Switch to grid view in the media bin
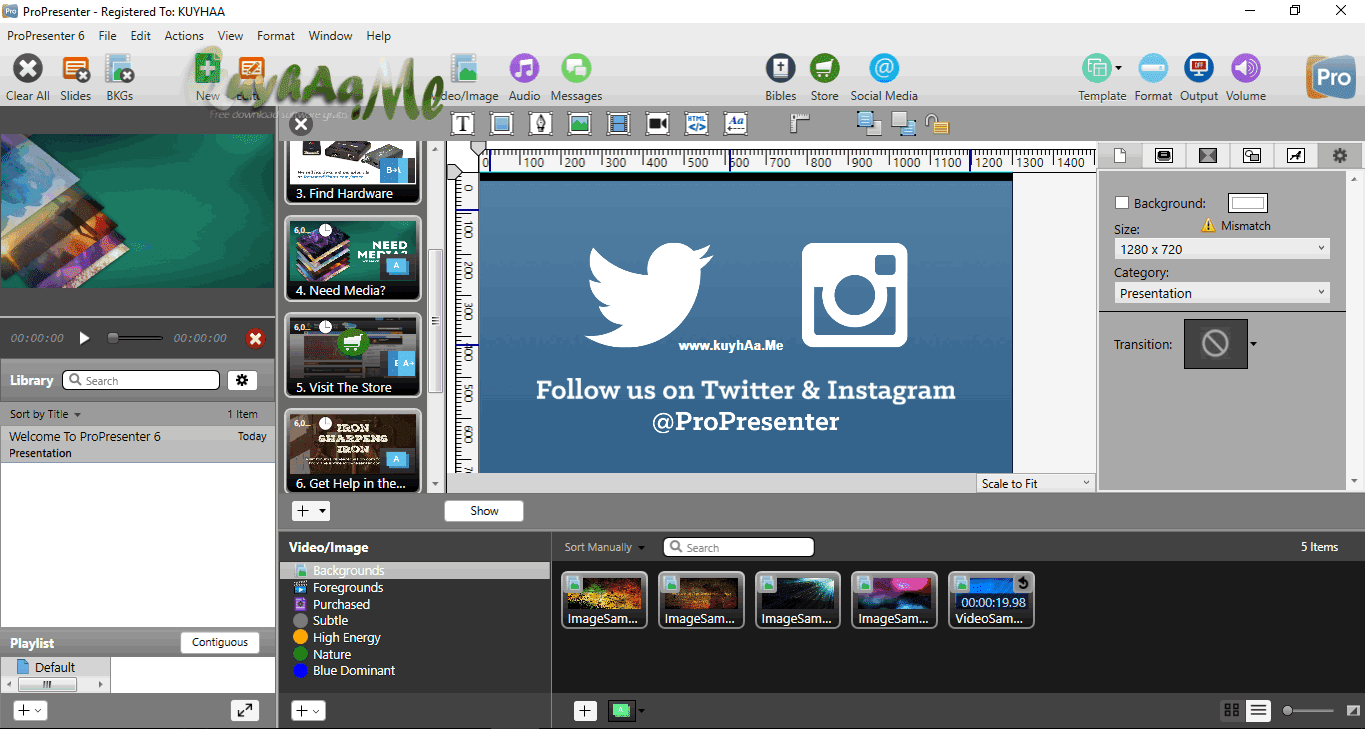1365x729 pixels. click(1233, 710)
